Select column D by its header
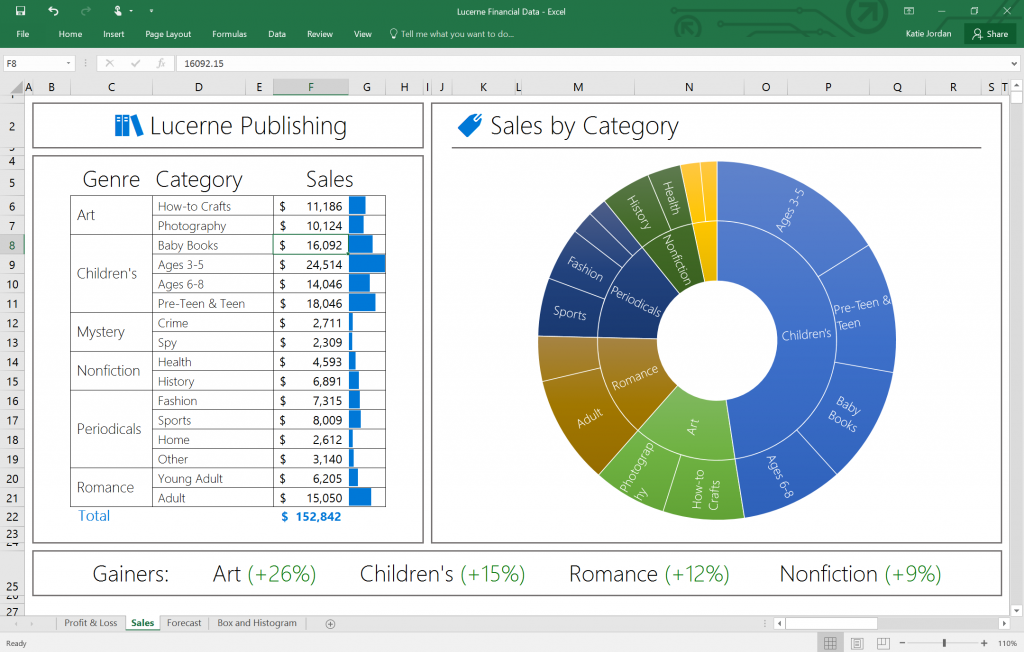 199,87
